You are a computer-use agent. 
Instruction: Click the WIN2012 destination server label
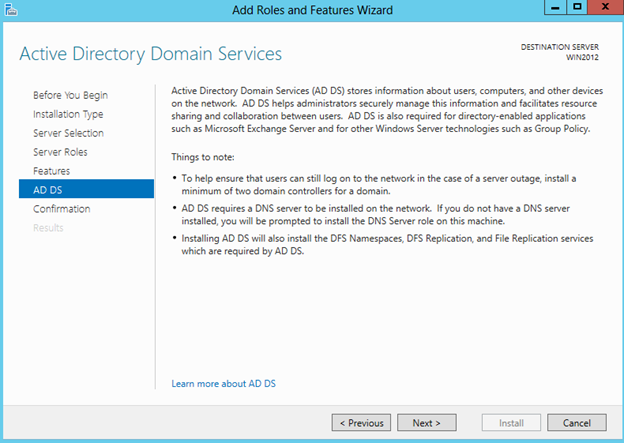click(x=586, y=58)
